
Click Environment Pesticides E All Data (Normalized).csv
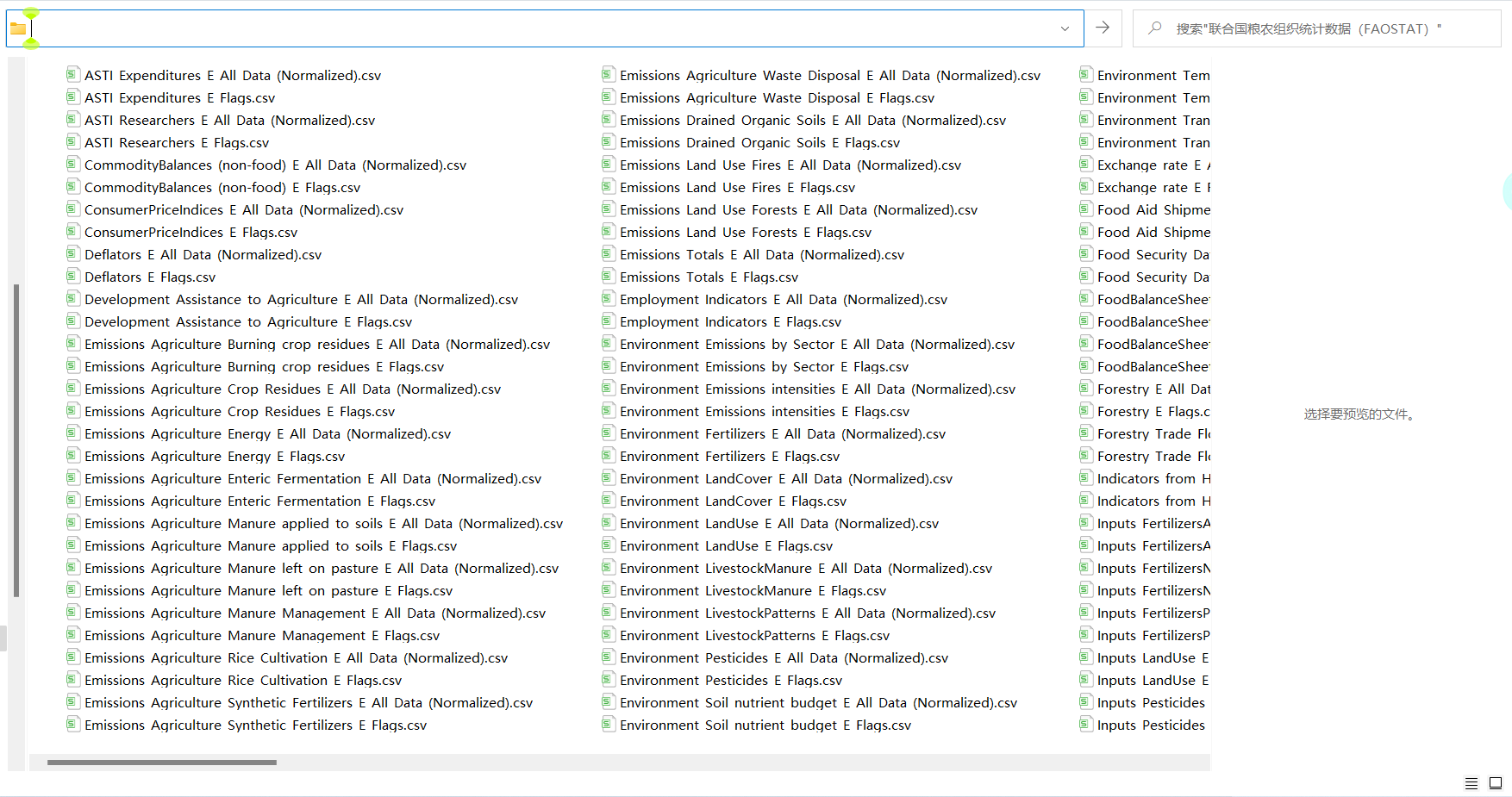(x=784, y=658)
